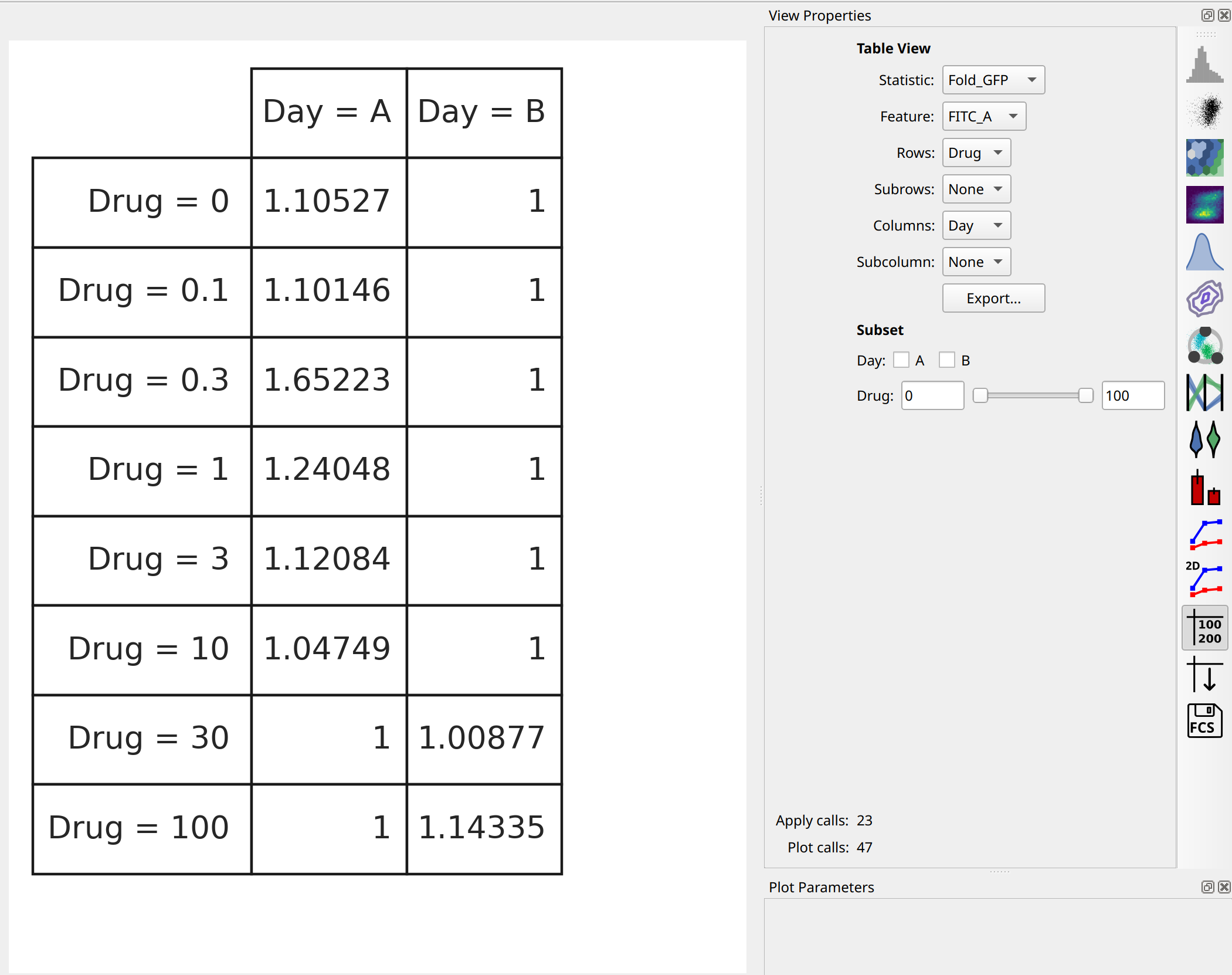1232x975 pixels.
Task: Open the Statistic dropdown showing Fold_GFP
Action: pos(993,80)
